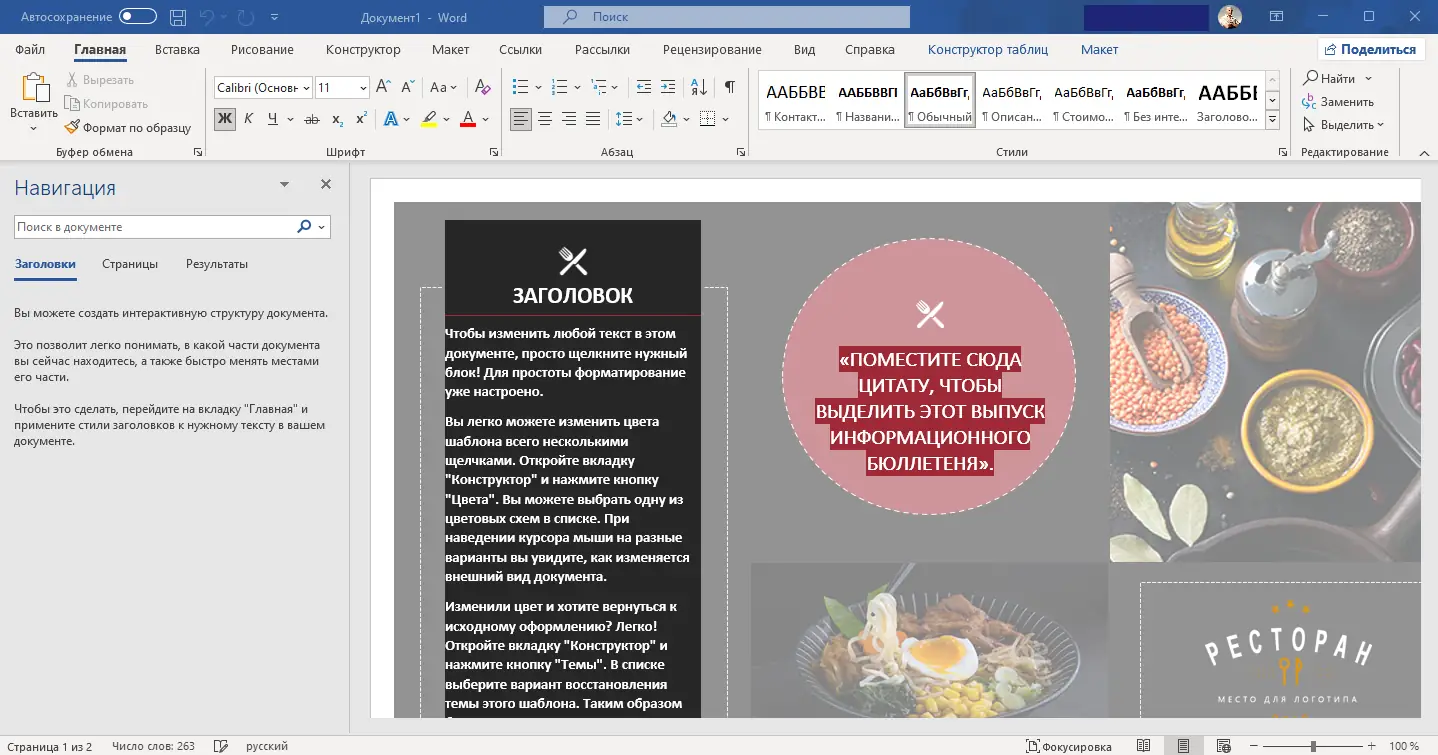This screenshot has height=755, width=1438.
Task: Switch to the Конструктор таблиц tab
Action: pyautogui.click(x=988, y=49)
